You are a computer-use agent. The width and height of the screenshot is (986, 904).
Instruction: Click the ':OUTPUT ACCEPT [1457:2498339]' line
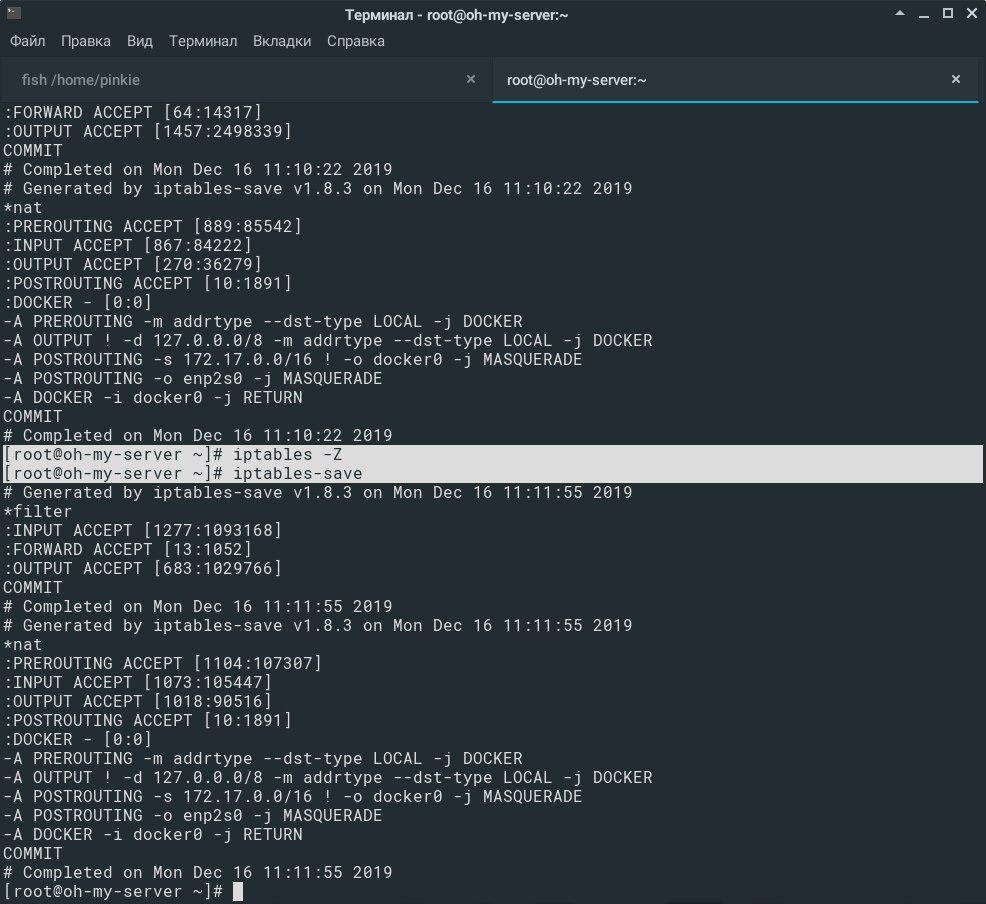[x=148, y=131]
